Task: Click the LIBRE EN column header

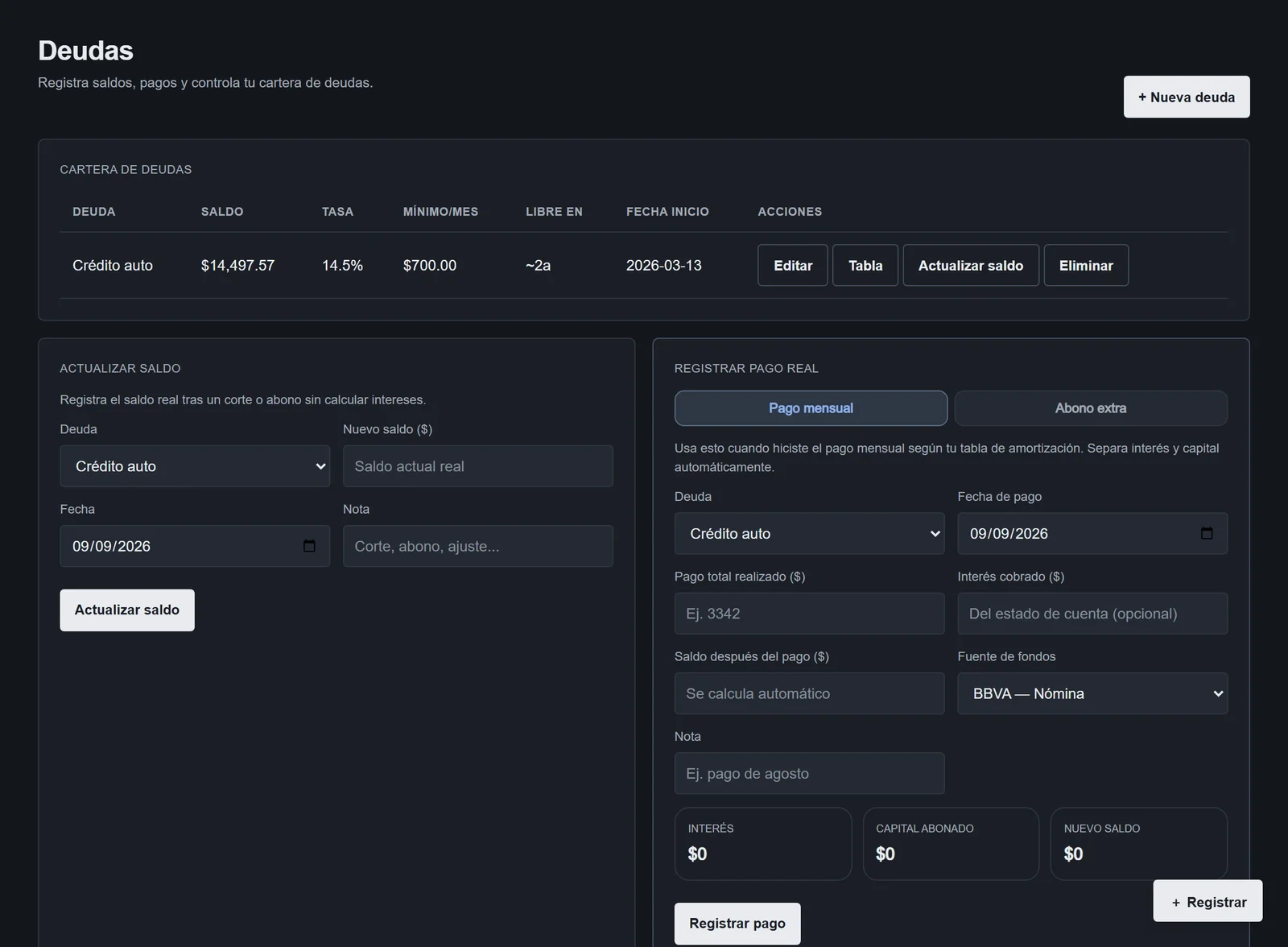Action: pyautogui.click(x=554, y=212)
